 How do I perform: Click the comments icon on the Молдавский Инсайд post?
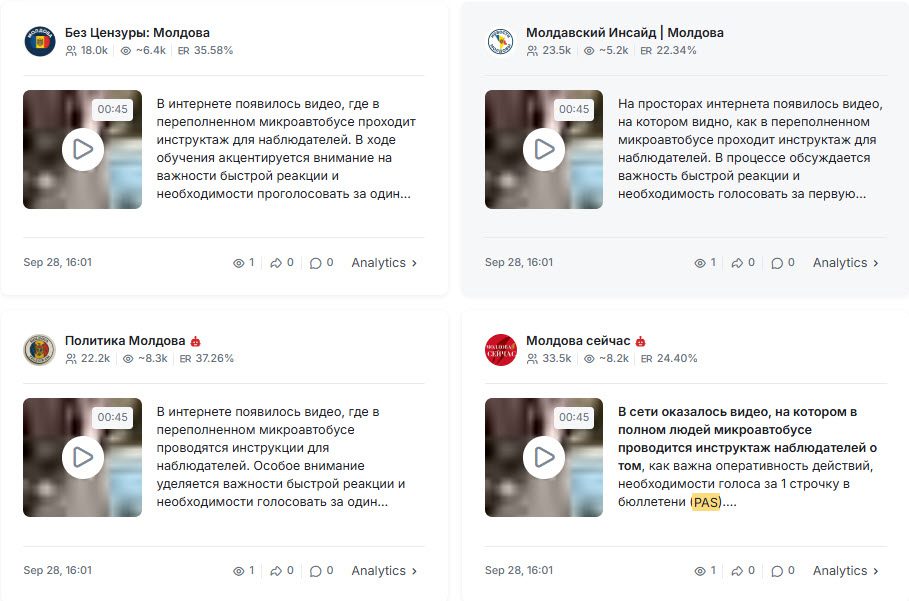777,263
